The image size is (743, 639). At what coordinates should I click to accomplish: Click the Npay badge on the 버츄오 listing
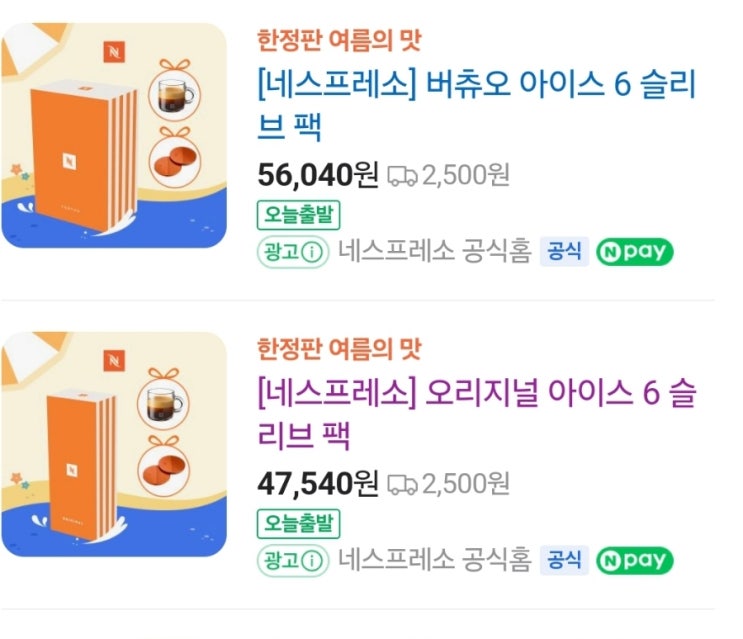tap(635, 252)
